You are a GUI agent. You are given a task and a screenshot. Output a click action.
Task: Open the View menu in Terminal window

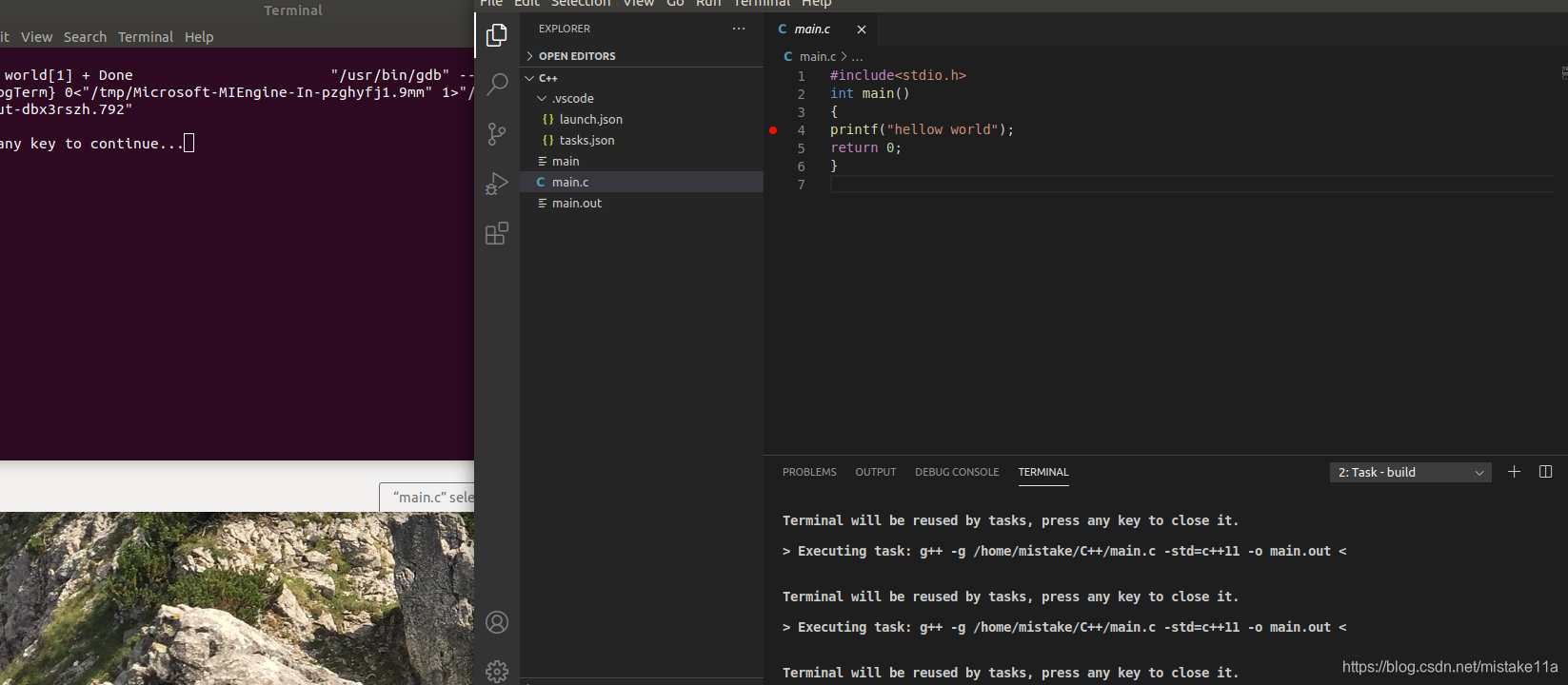(x=36, y=37)
